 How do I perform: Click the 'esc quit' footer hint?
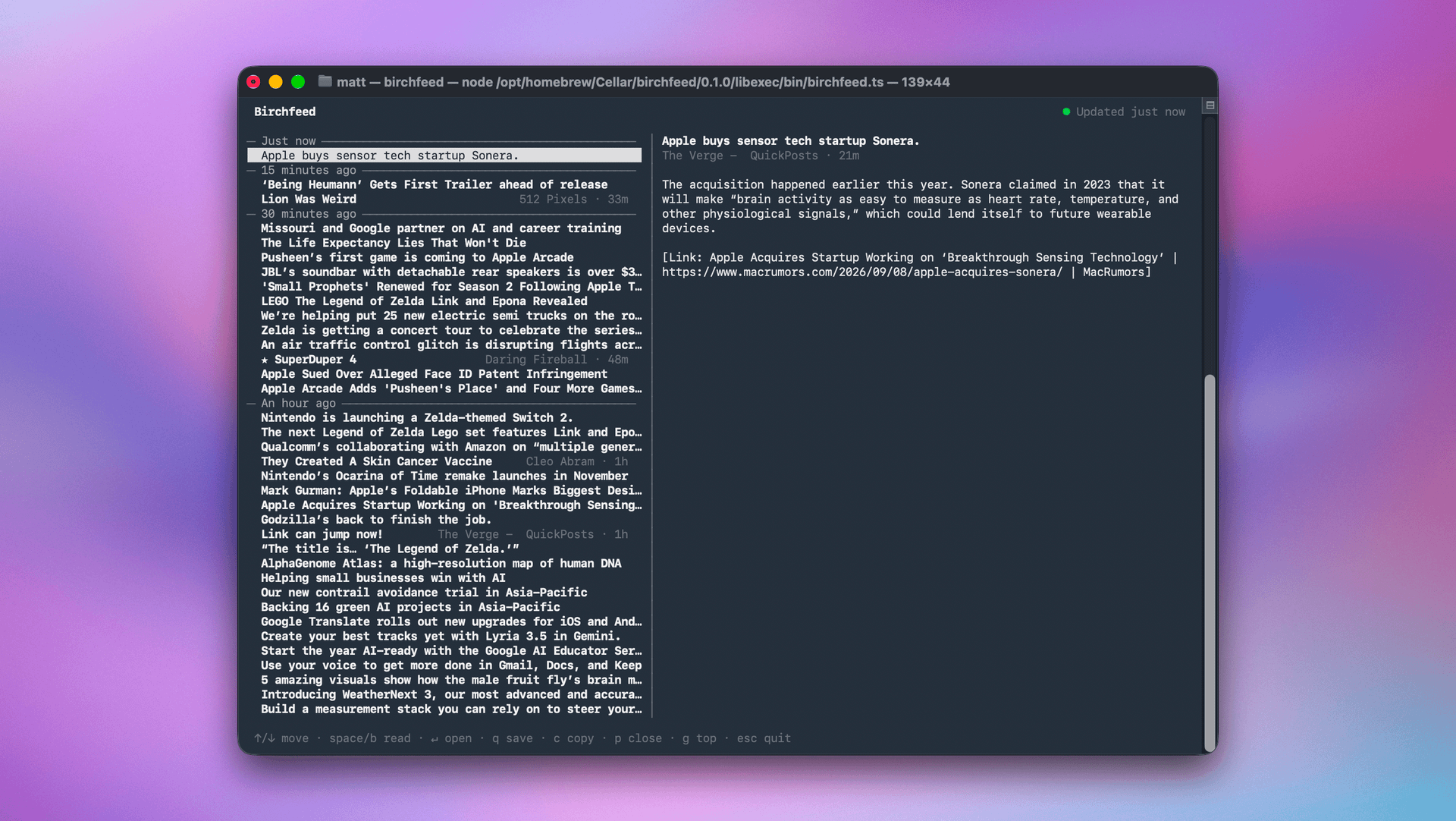point(764,738)
